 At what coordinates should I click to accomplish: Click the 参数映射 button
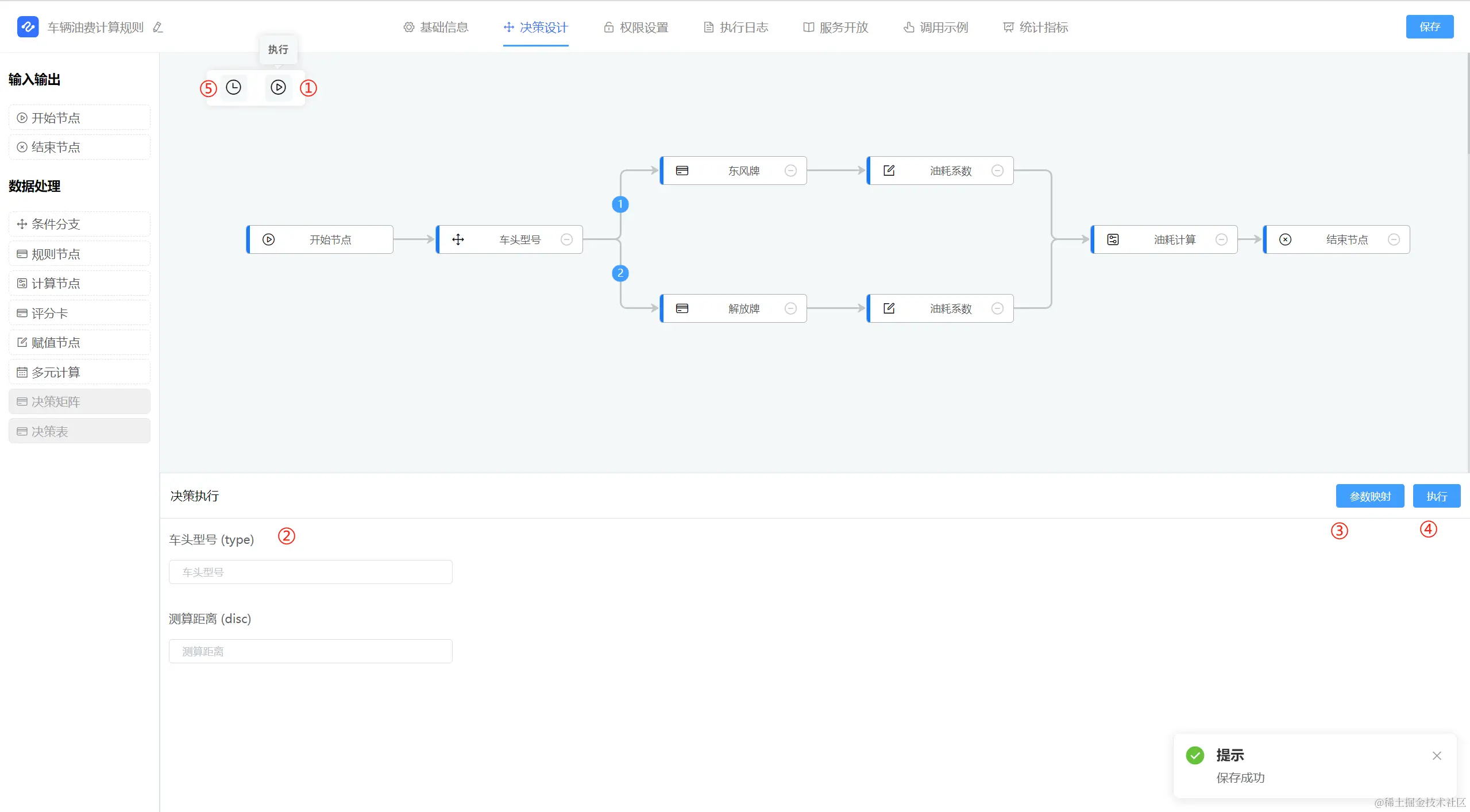[1369, 496]
